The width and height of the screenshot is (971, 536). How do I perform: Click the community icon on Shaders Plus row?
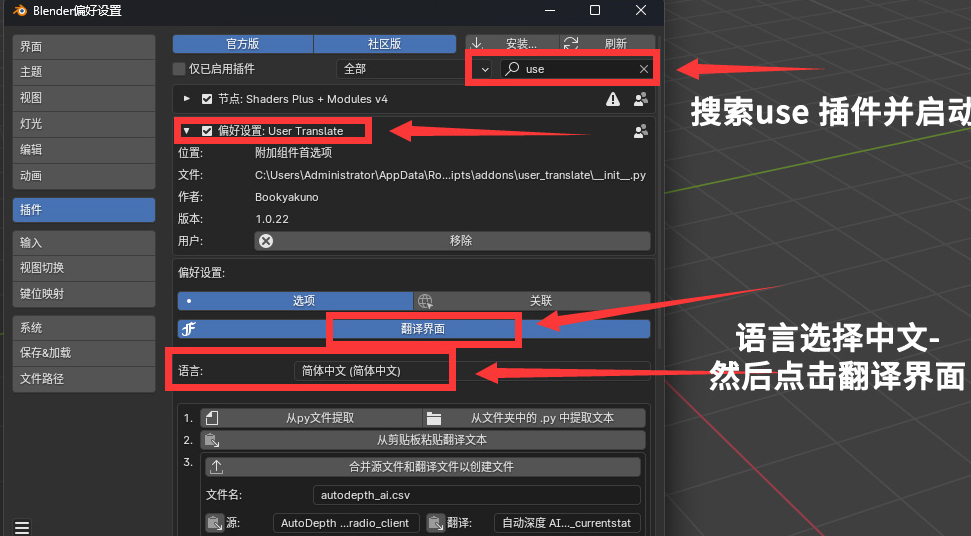coord(641,99)
